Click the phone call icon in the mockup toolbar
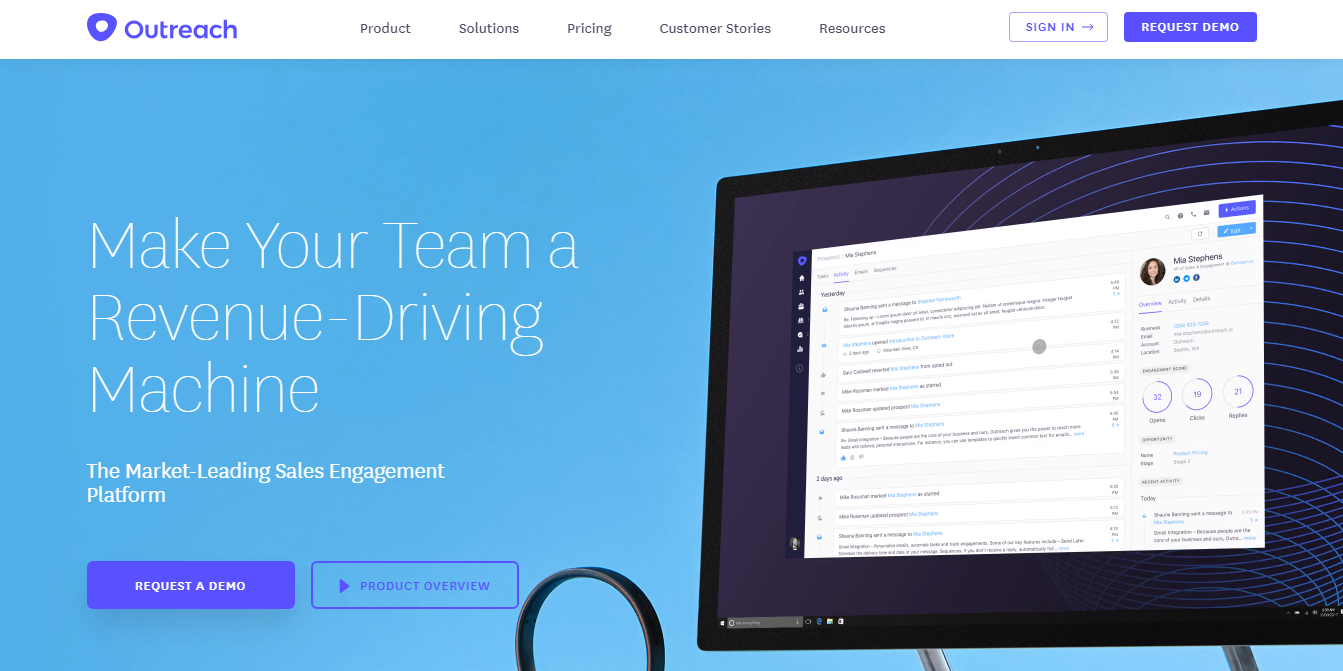 1193,214
